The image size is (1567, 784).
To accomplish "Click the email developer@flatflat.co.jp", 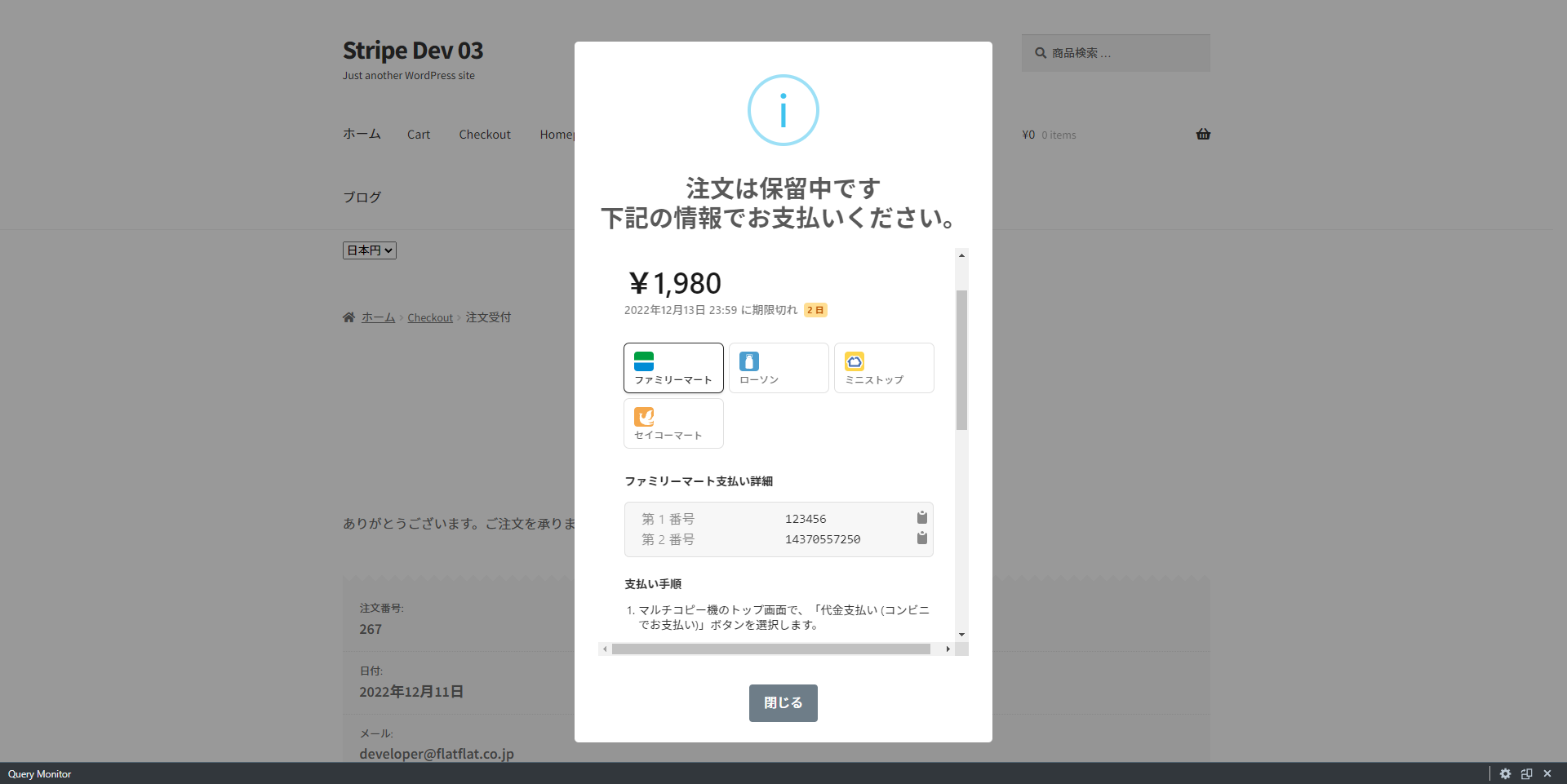I will (437, 754).
